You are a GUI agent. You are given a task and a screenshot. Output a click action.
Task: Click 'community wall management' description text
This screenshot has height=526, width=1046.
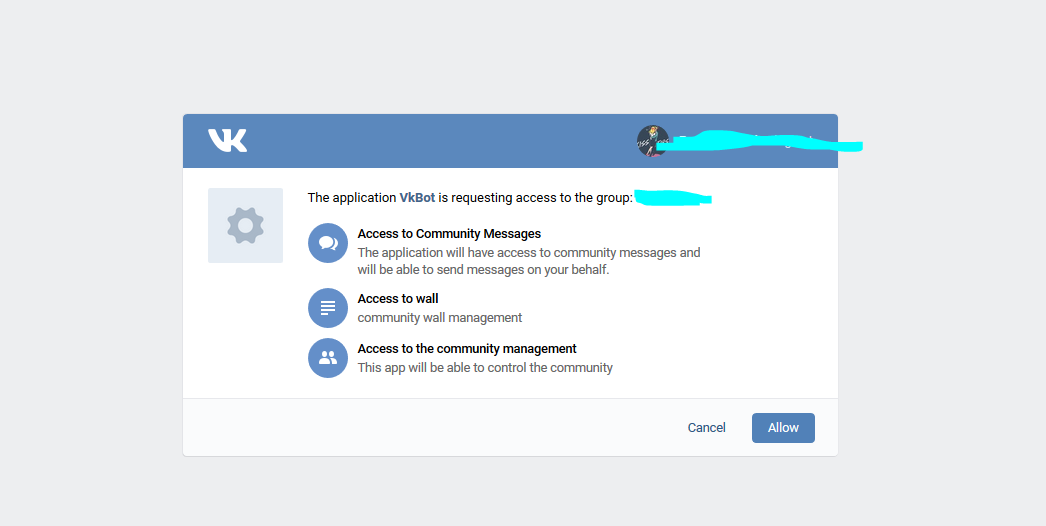tap(440, 318)
